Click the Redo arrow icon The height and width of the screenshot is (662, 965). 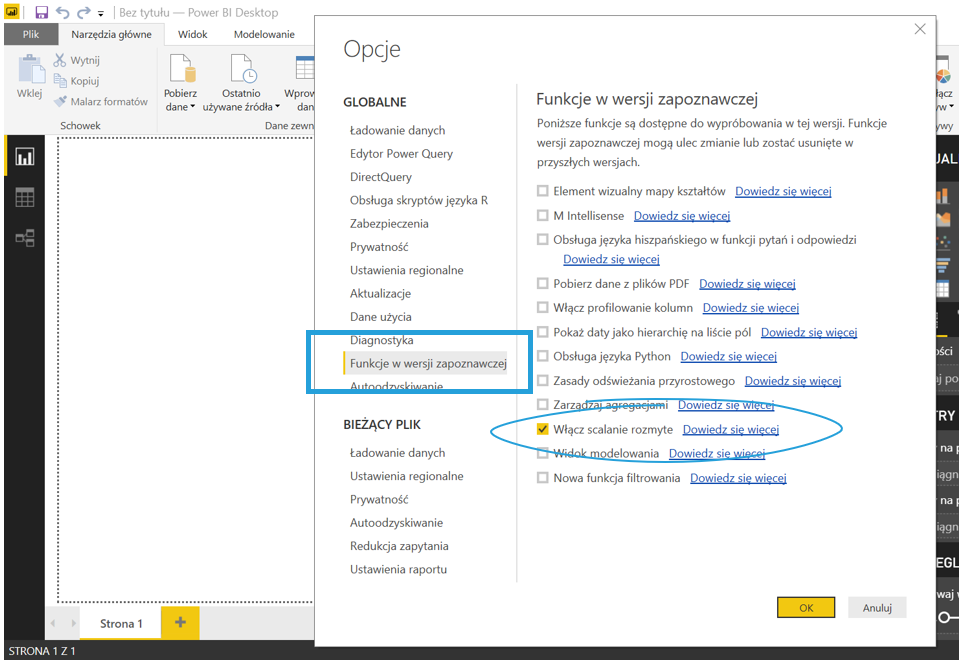[84, 13]
